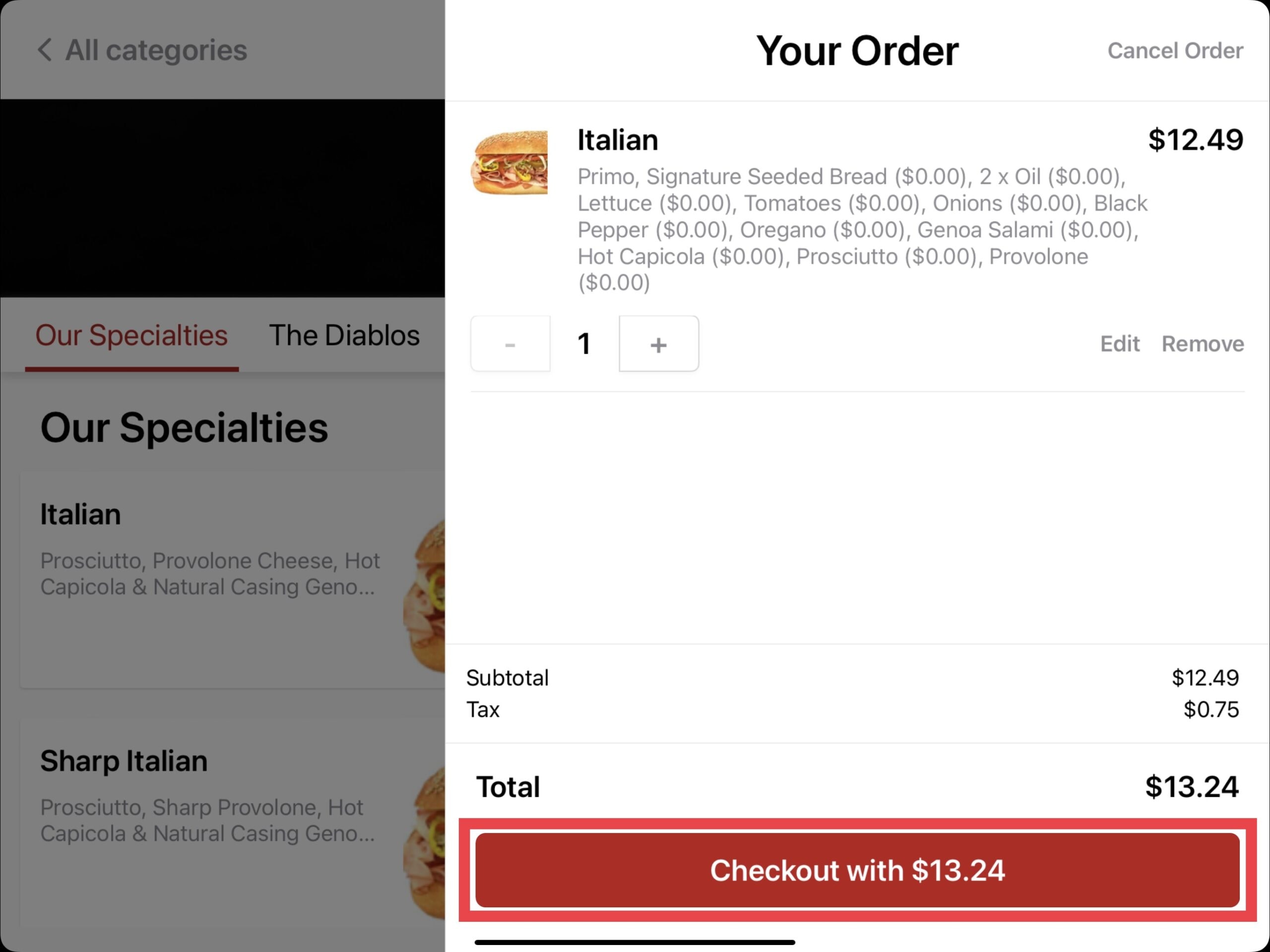Click the plus icon to increase quantity

click(659, 344)
